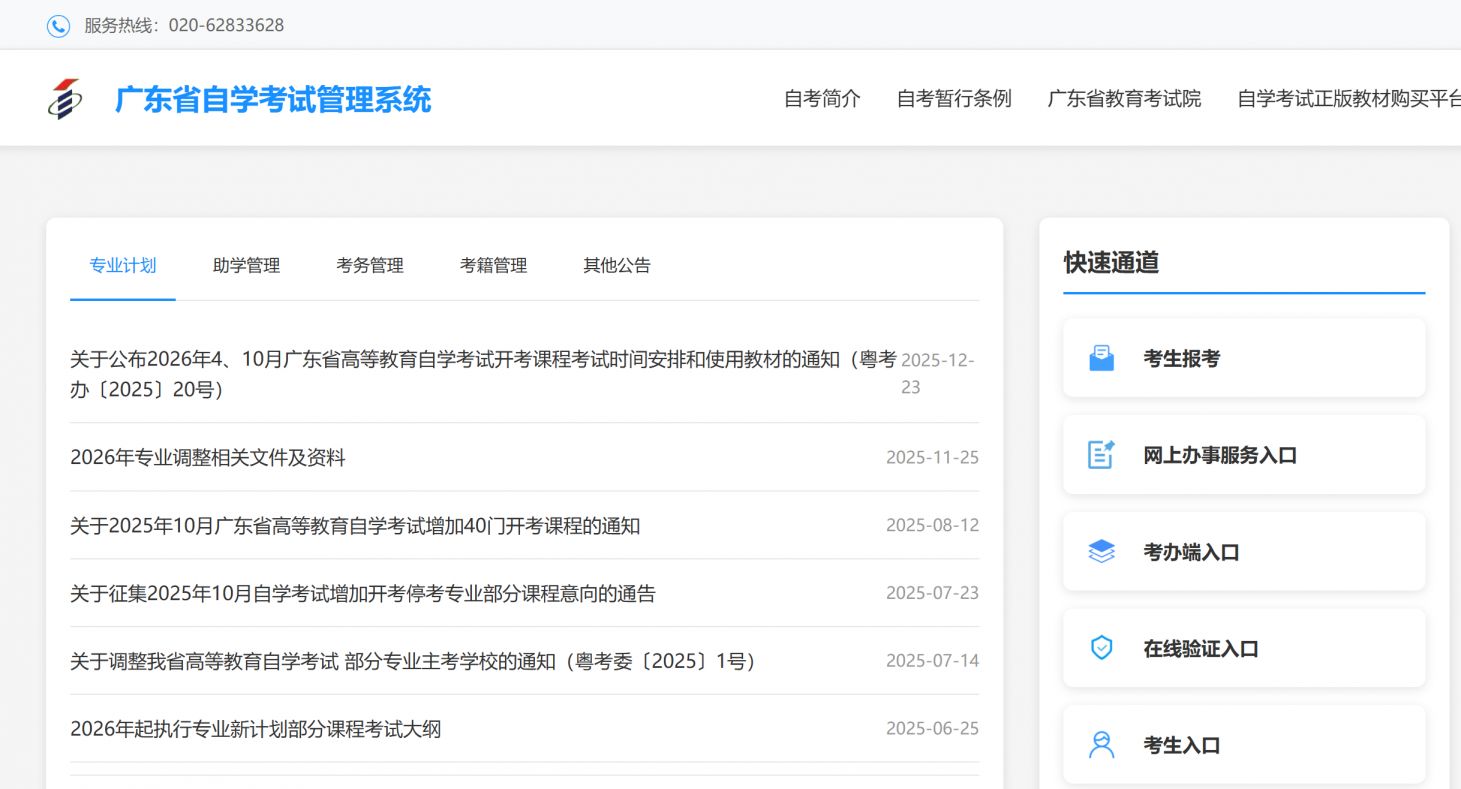The height and width of the screenshot is (789, 1461).
Task: Open 2026年专业调整相关文件及资料 notice
Action: (208, 458)
